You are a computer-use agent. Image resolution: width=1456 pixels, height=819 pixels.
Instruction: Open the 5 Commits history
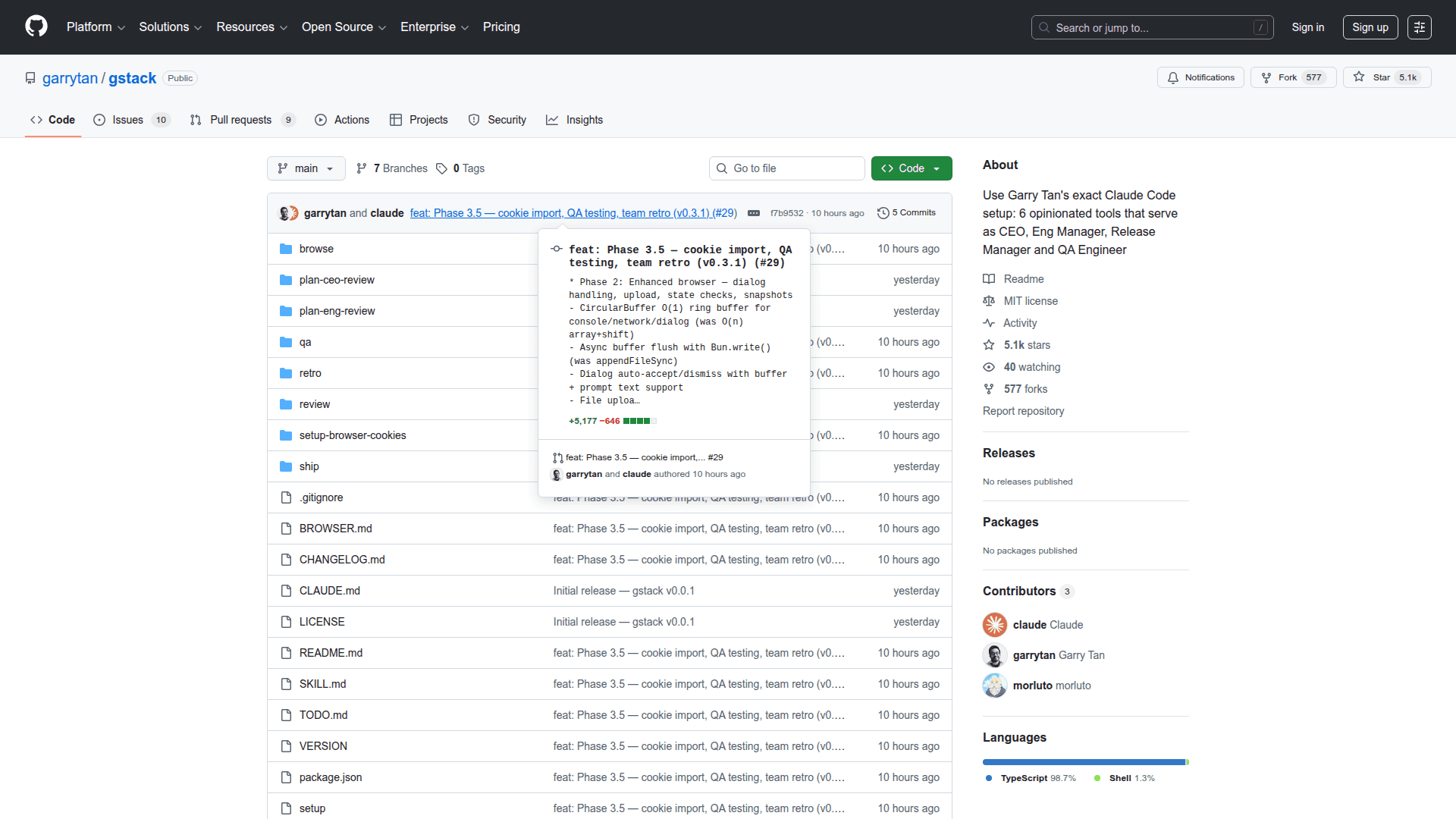pyautogui.click(x=906, y=213)
